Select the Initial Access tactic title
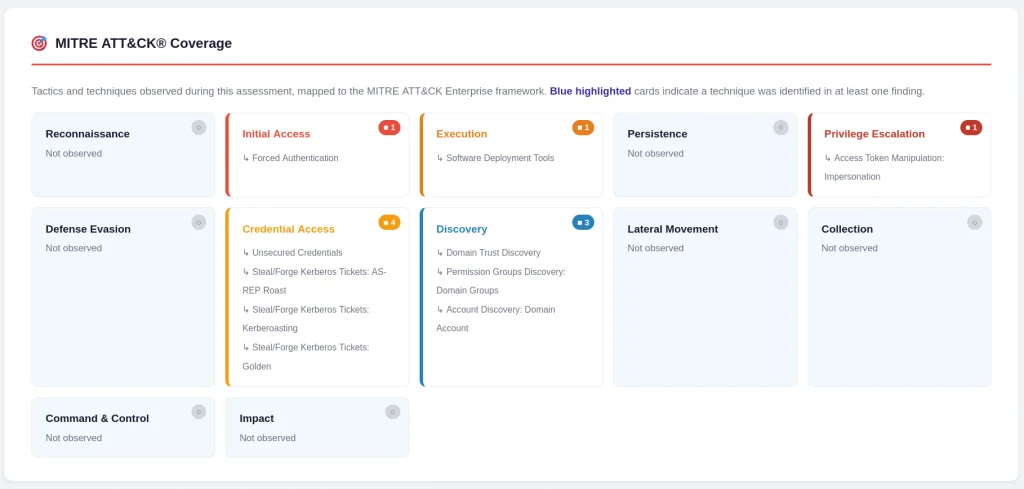1024x489 pixels. [x=277, y=134]
